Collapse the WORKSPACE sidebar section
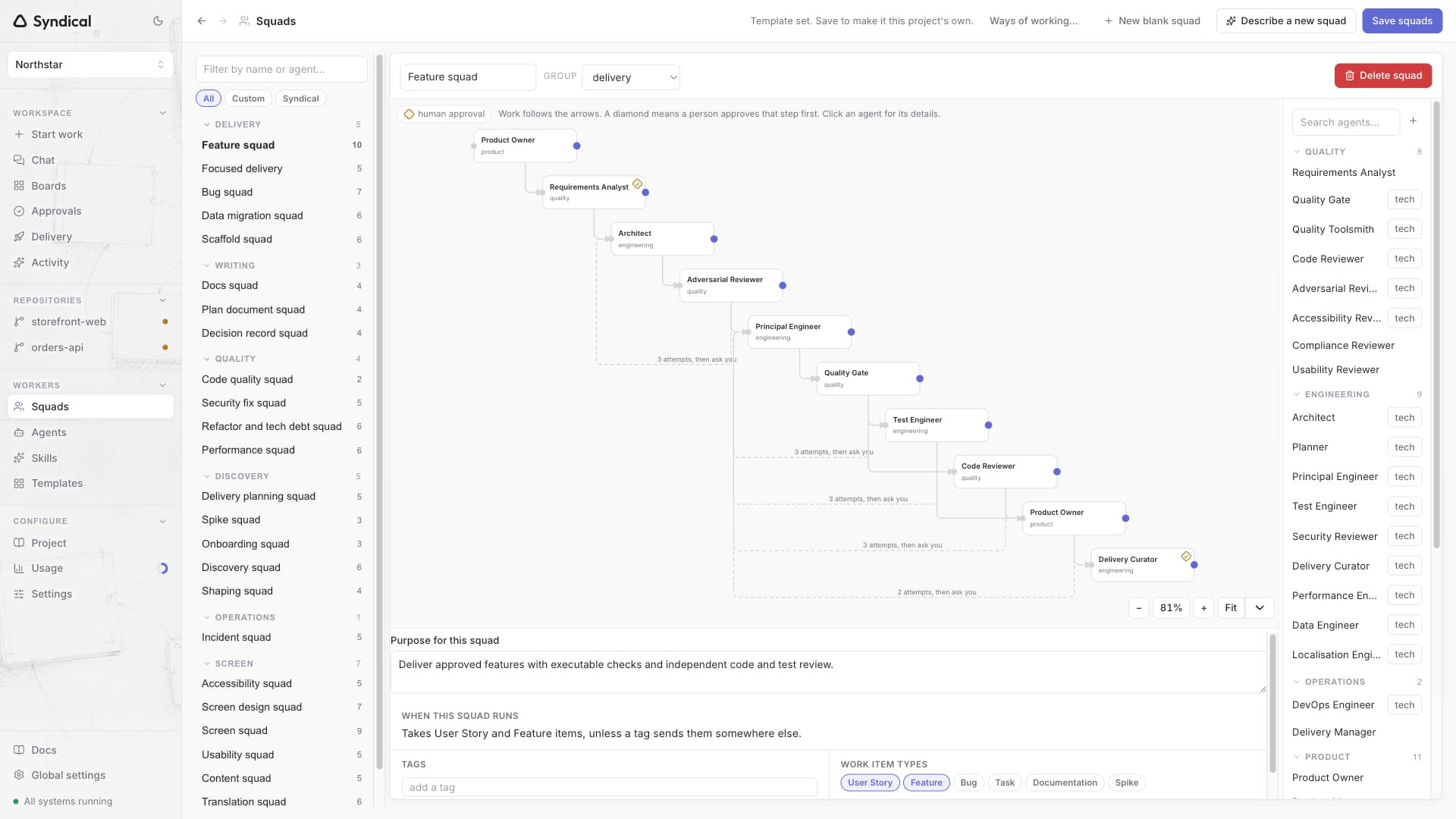1456x819 pixels. 162,113
